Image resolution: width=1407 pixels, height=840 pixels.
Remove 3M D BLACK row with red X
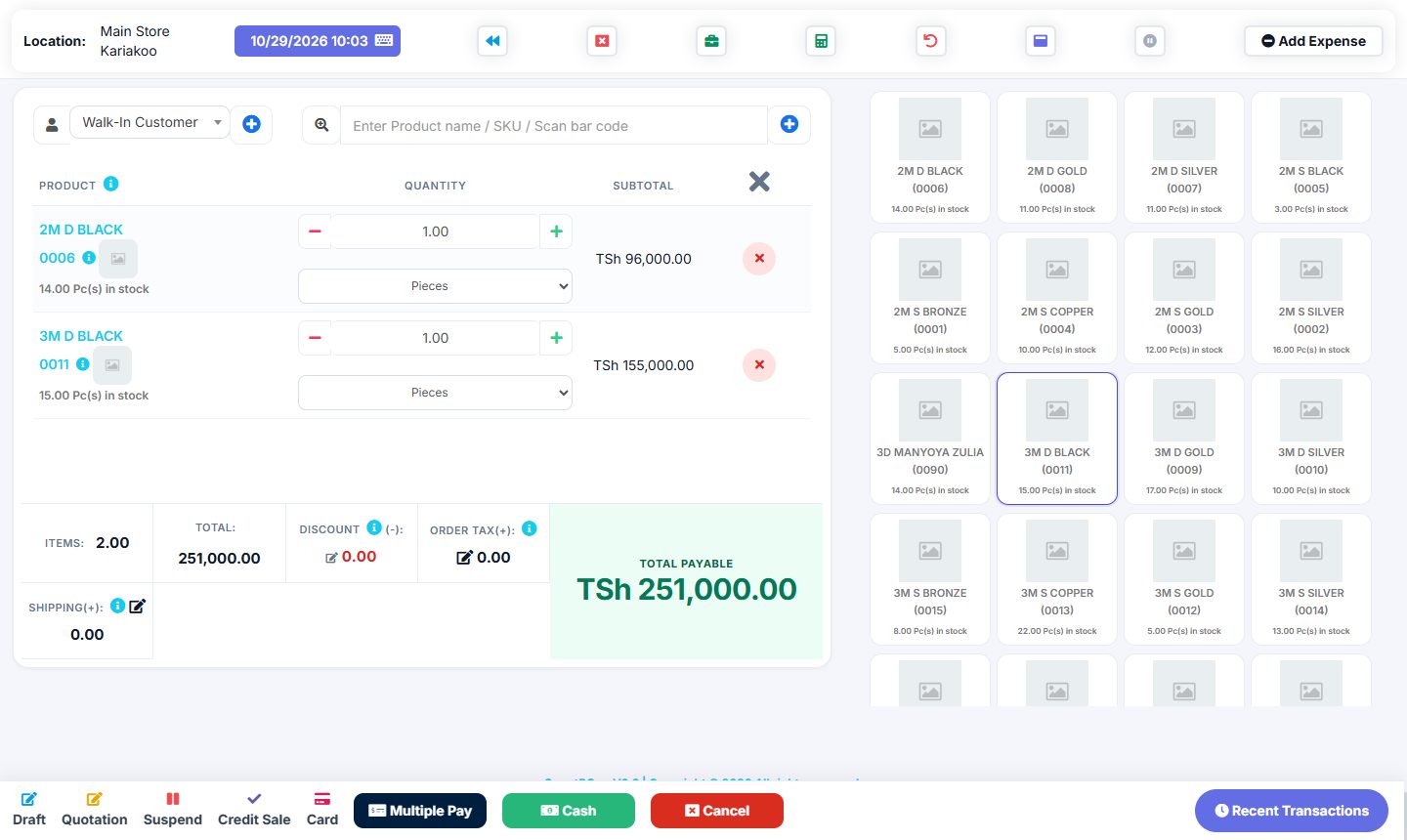tap(759, 365)
